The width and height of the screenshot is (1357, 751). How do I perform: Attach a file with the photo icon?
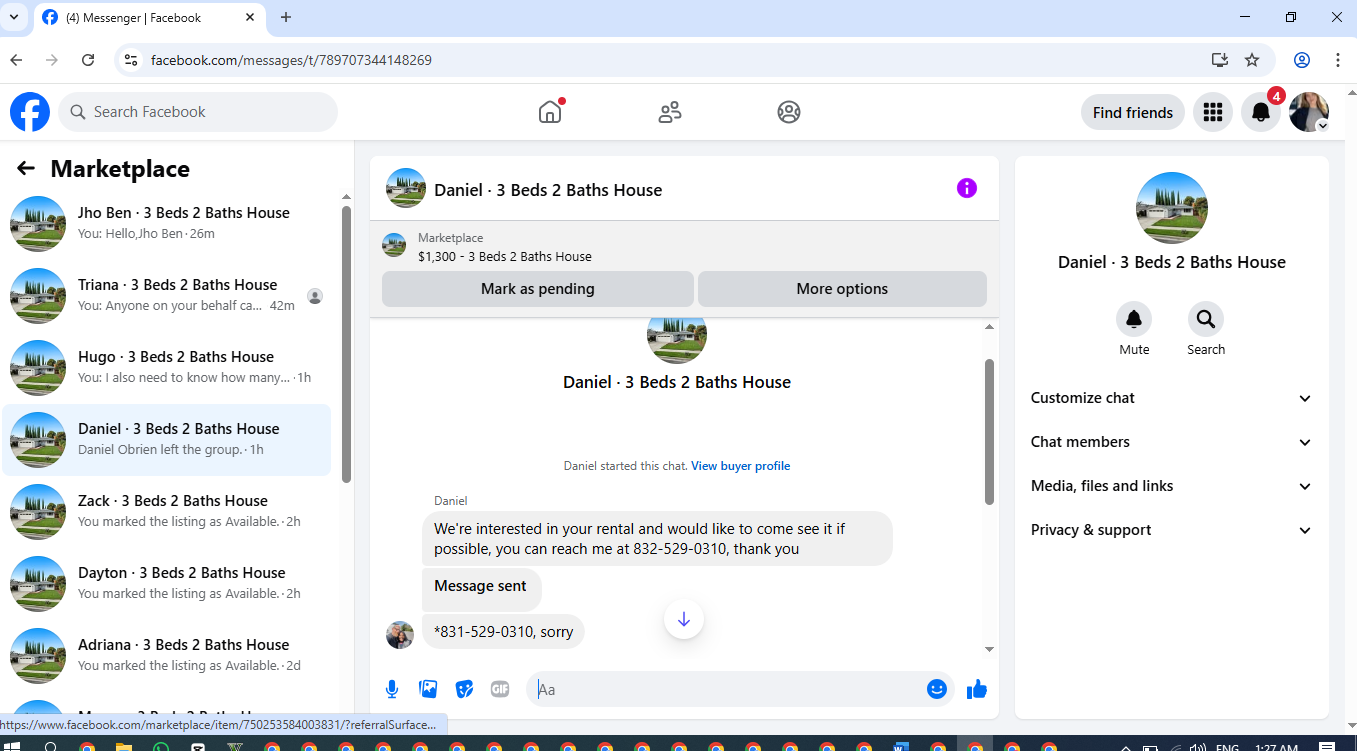[428, 689]
